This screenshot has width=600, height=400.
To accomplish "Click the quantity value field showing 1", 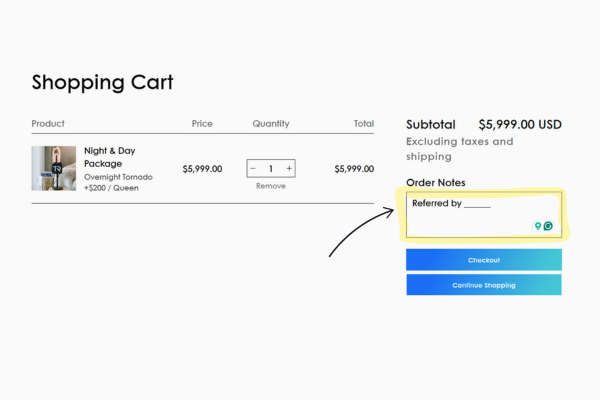I will click(271, 168).
